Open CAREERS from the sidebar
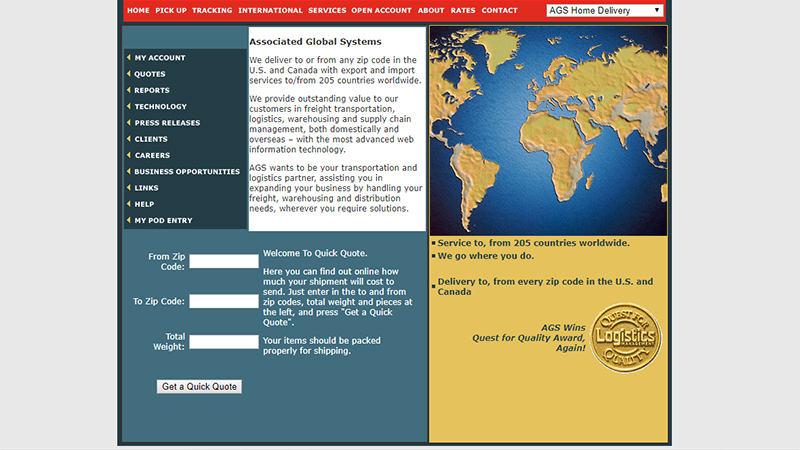800x450 pixels. 152,156
